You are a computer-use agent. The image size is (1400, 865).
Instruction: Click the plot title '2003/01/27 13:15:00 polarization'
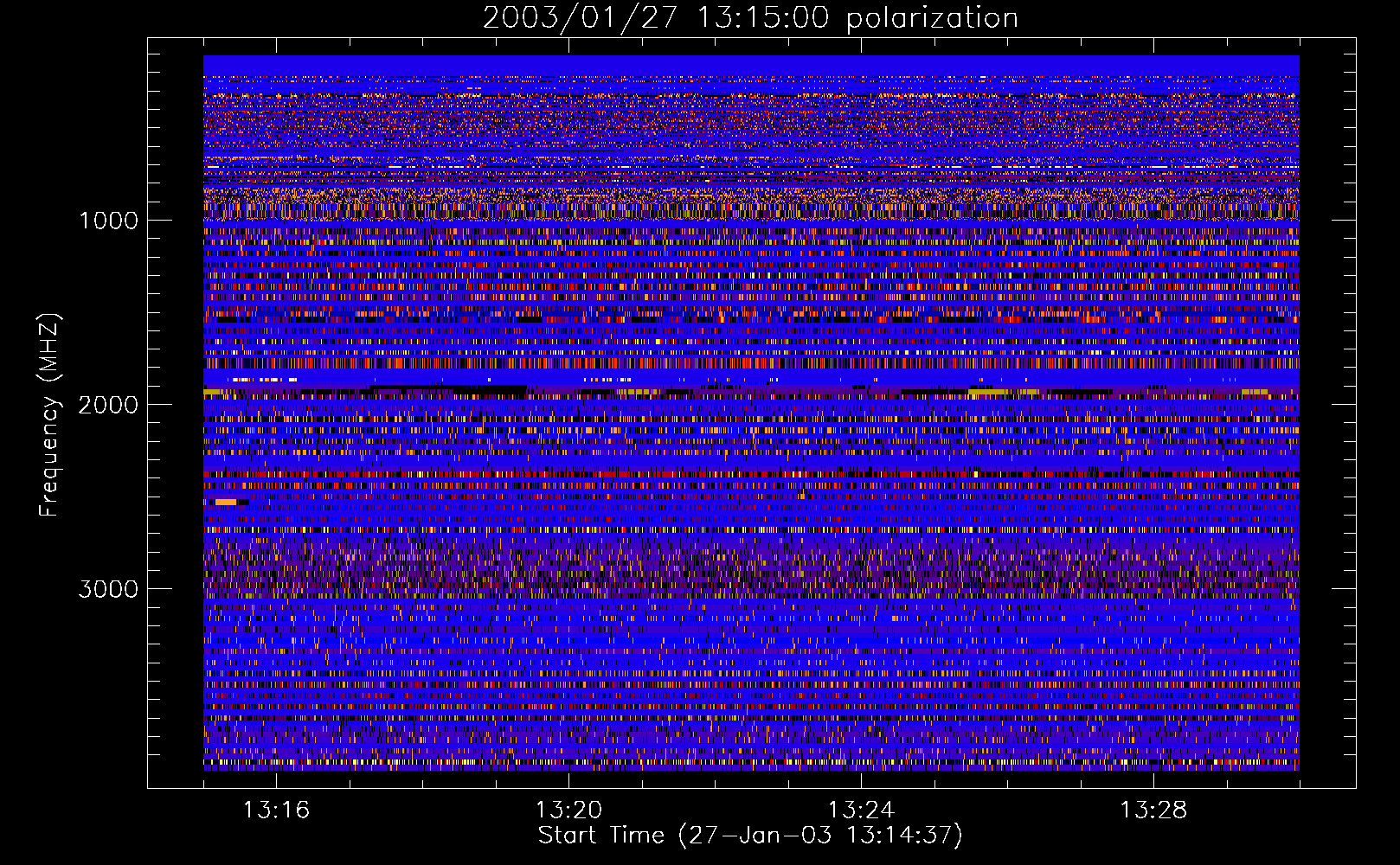750,18
